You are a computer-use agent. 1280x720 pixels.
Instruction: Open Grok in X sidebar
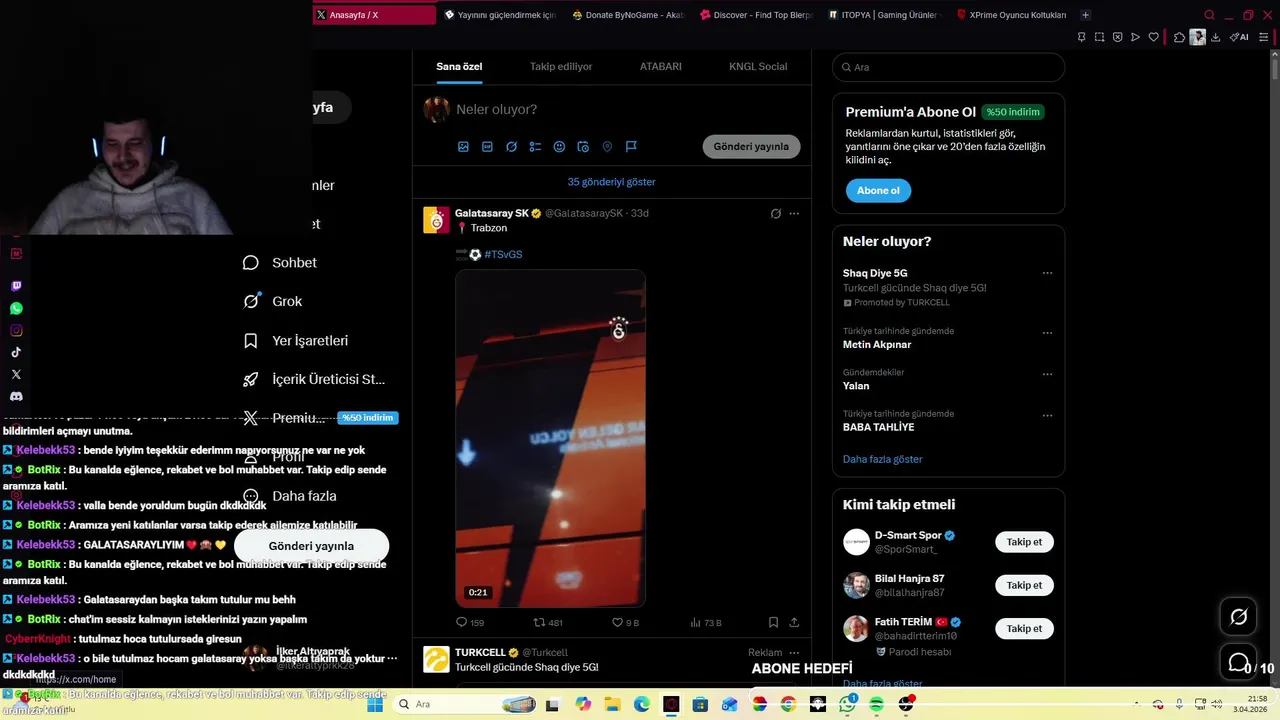[272, 301]
